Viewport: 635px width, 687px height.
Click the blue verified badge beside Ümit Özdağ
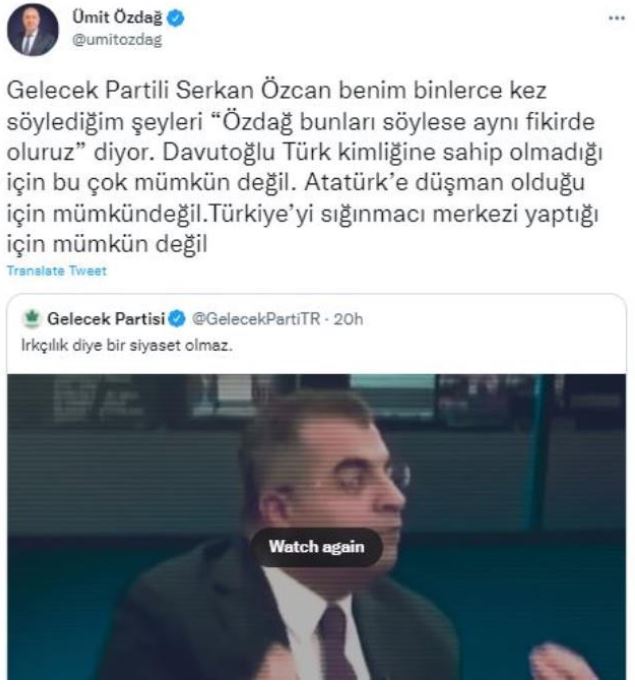point(176,19)
